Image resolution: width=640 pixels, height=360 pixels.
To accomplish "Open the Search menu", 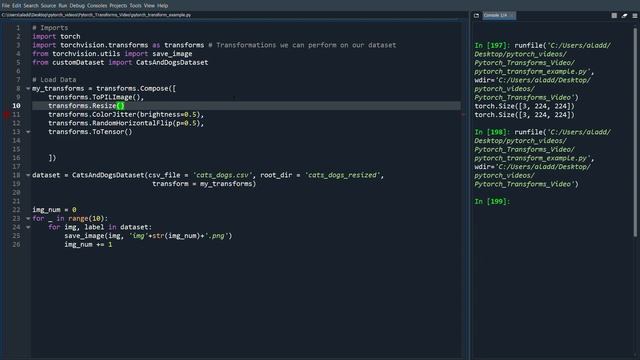I will point(31,6).
